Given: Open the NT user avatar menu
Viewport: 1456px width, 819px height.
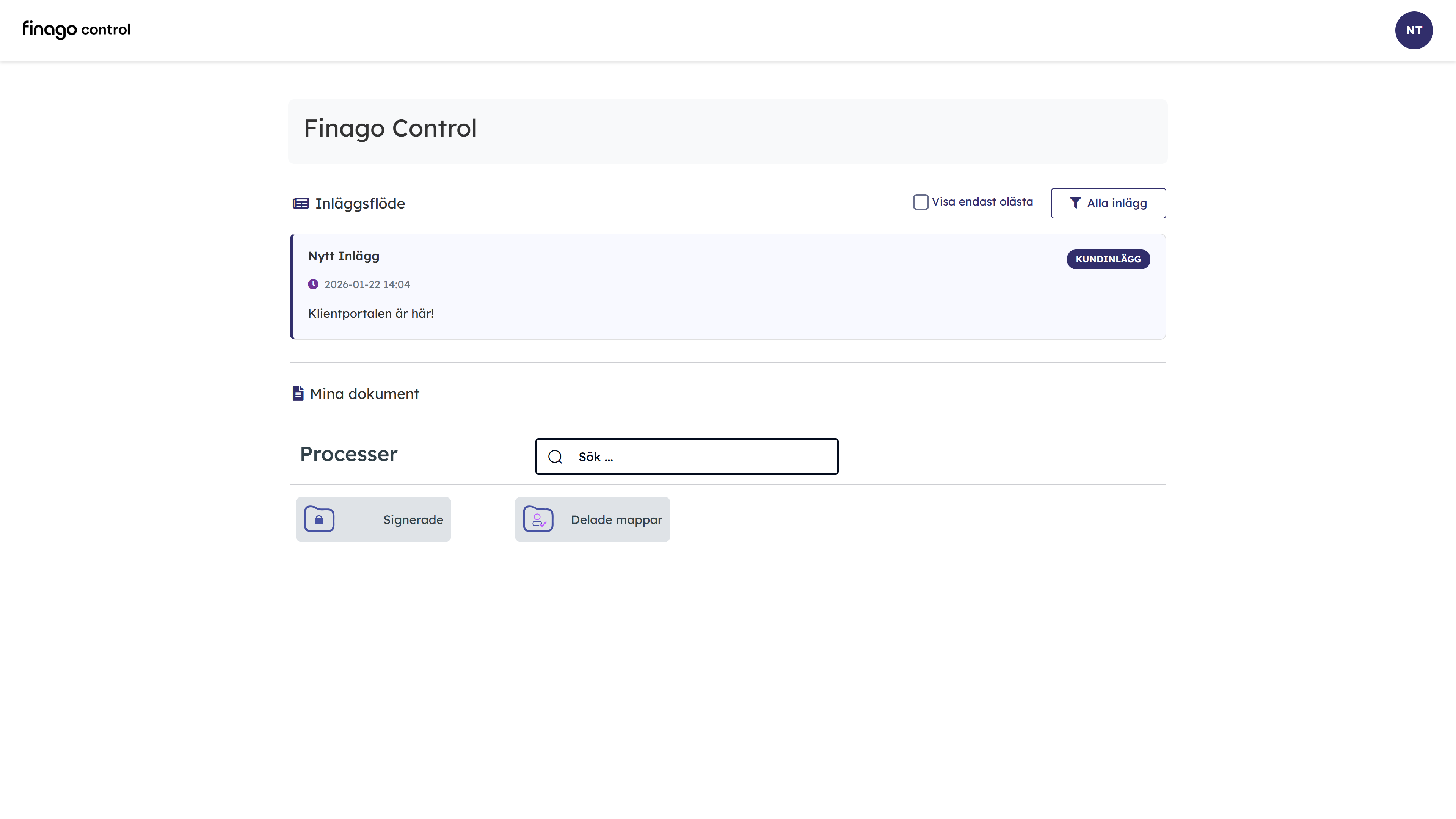Looking at the screenshot, I should click(1413, 30).
